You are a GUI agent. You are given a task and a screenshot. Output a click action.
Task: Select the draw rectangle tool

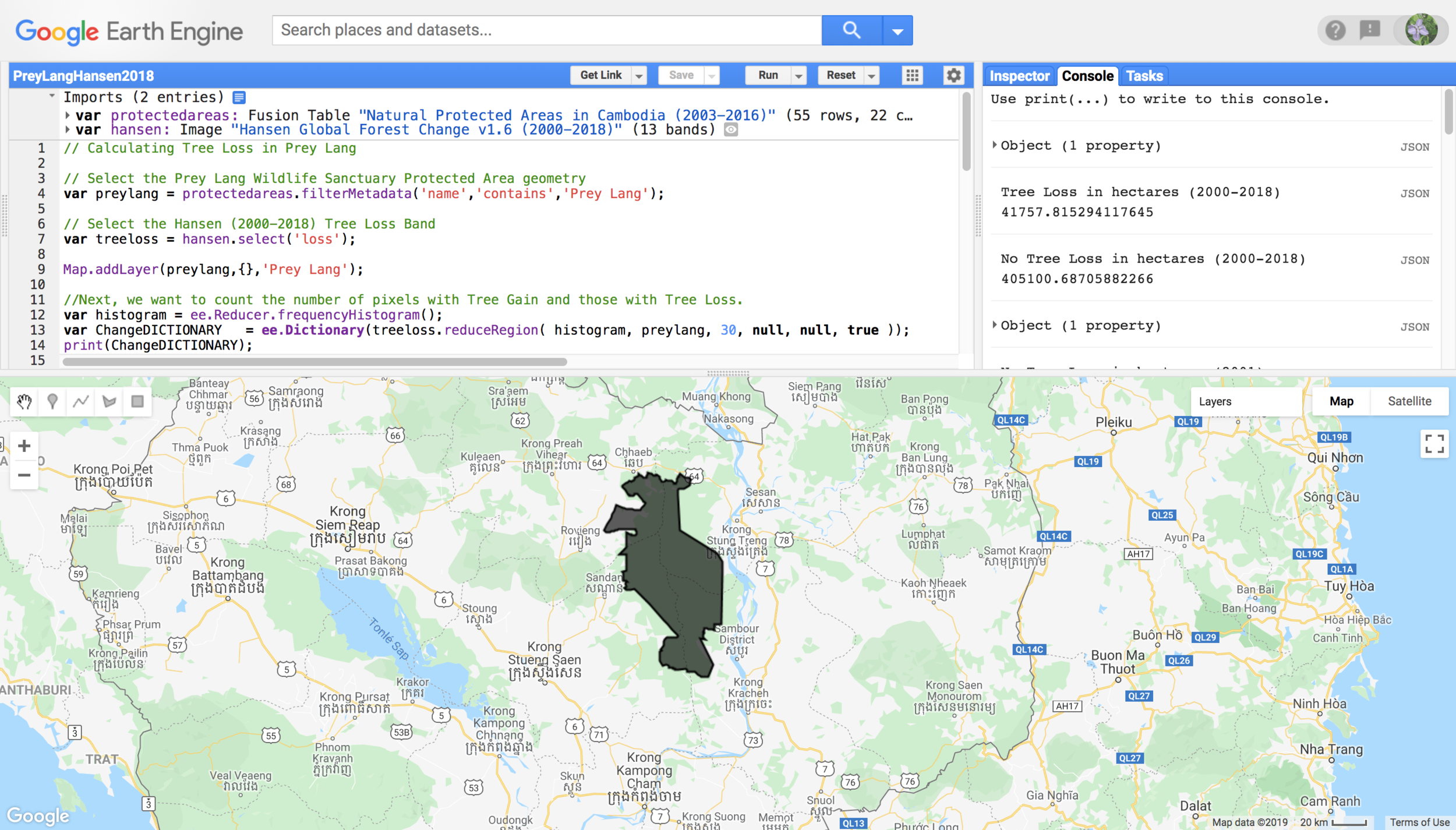pos(137,401)
